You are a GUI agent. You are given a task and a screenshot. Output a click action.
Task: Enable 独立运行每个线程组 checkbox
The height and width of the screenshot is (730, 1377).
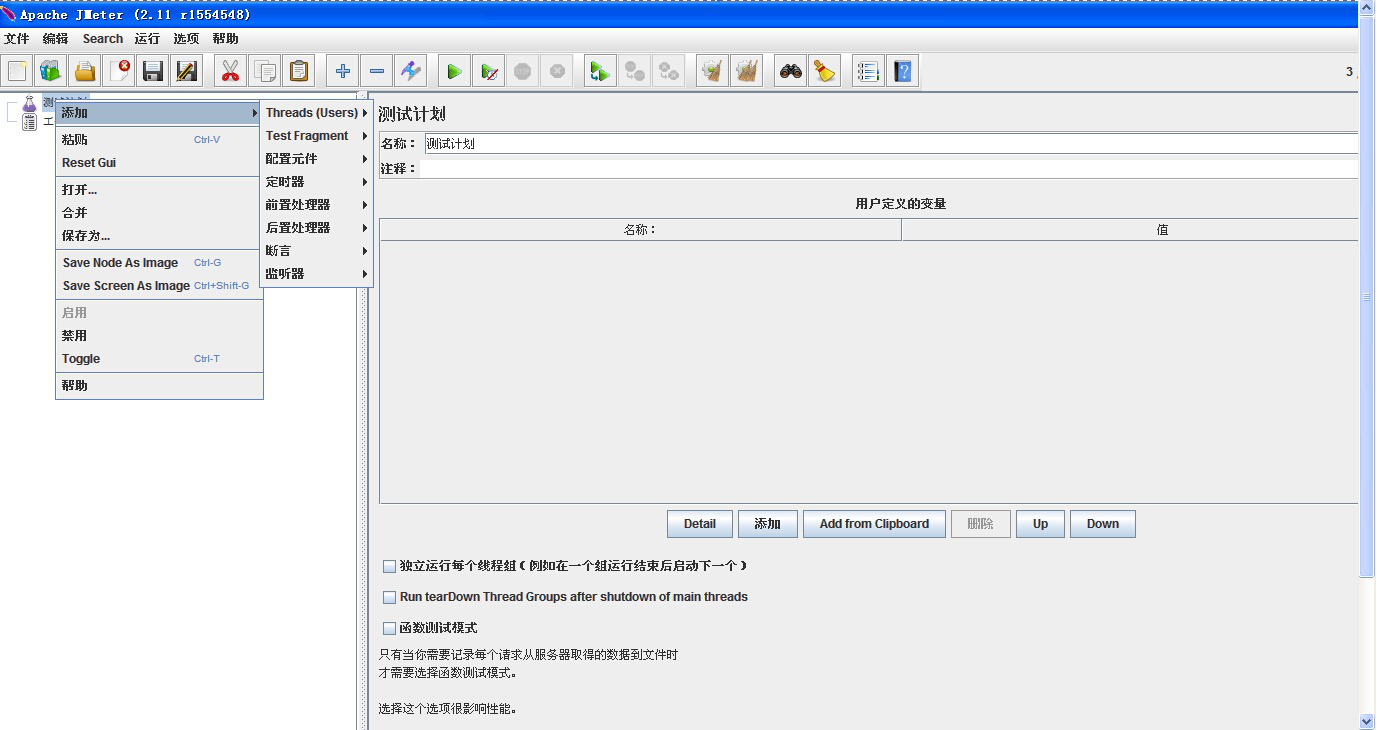point(390,566)
